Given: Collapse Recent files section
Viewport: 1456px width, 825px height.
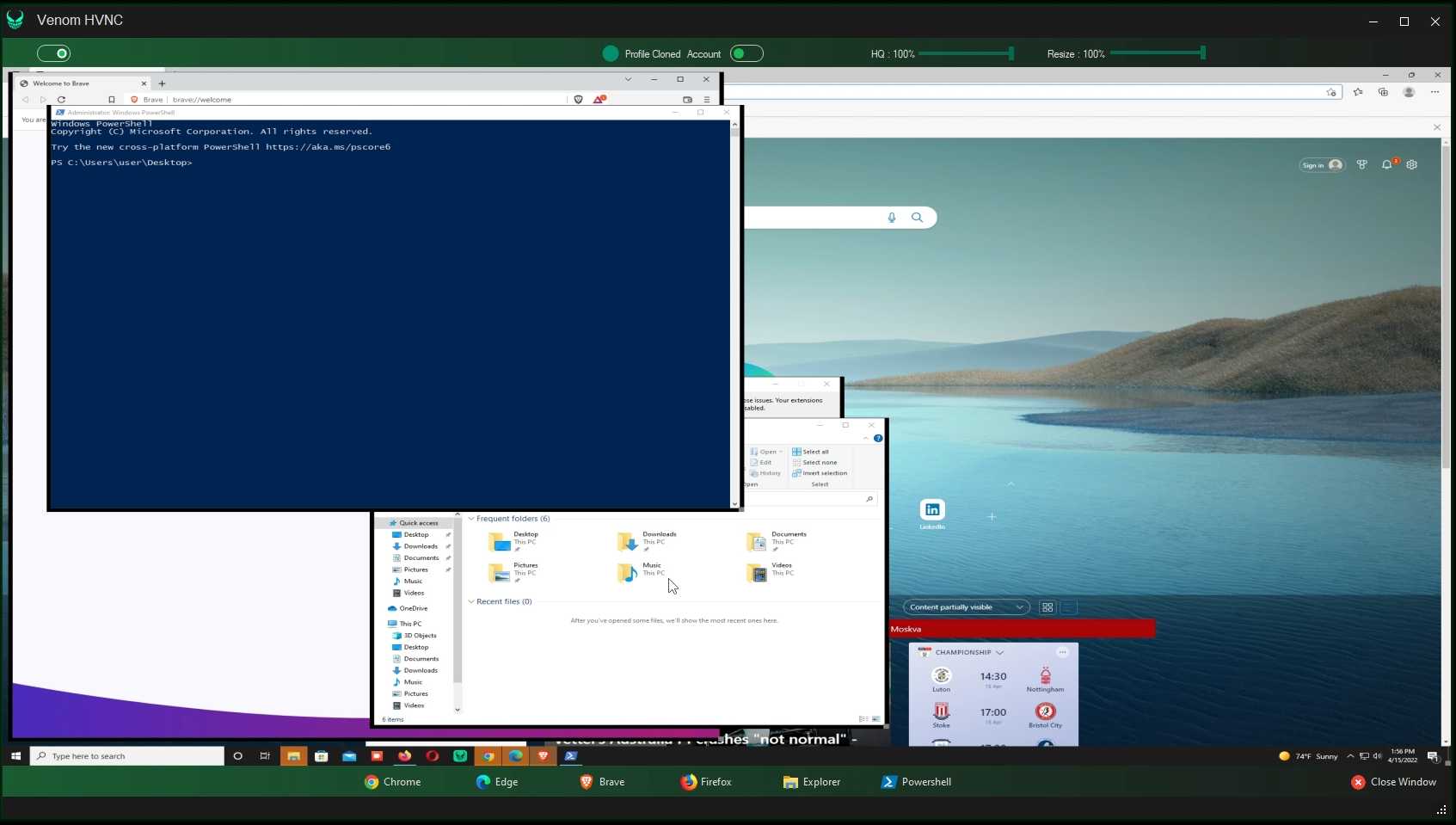Looking at the screenshot, I should [471, 601].
